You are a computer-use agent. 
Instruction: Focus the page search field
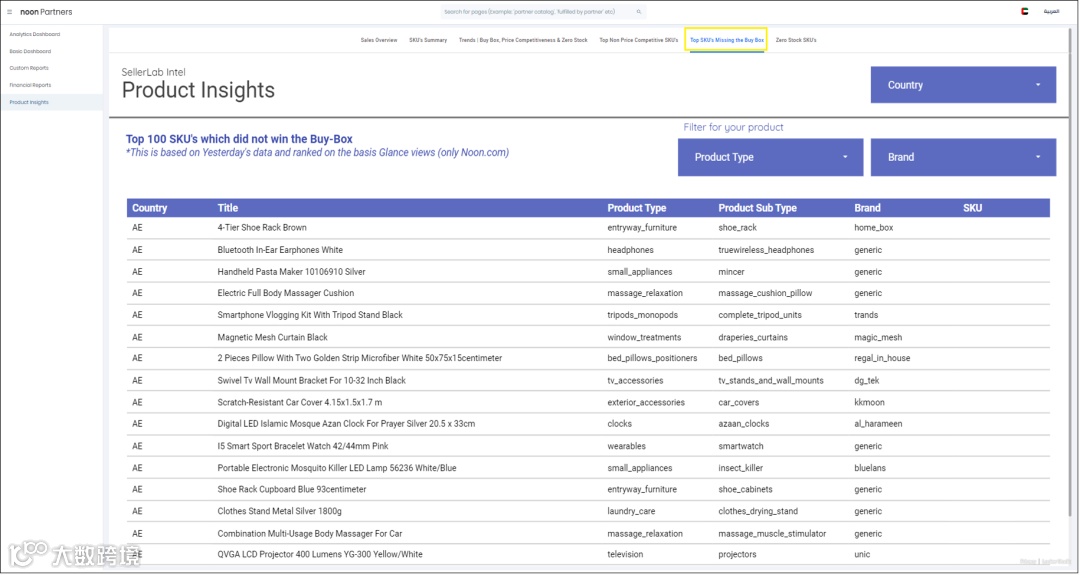pos(543,12)
